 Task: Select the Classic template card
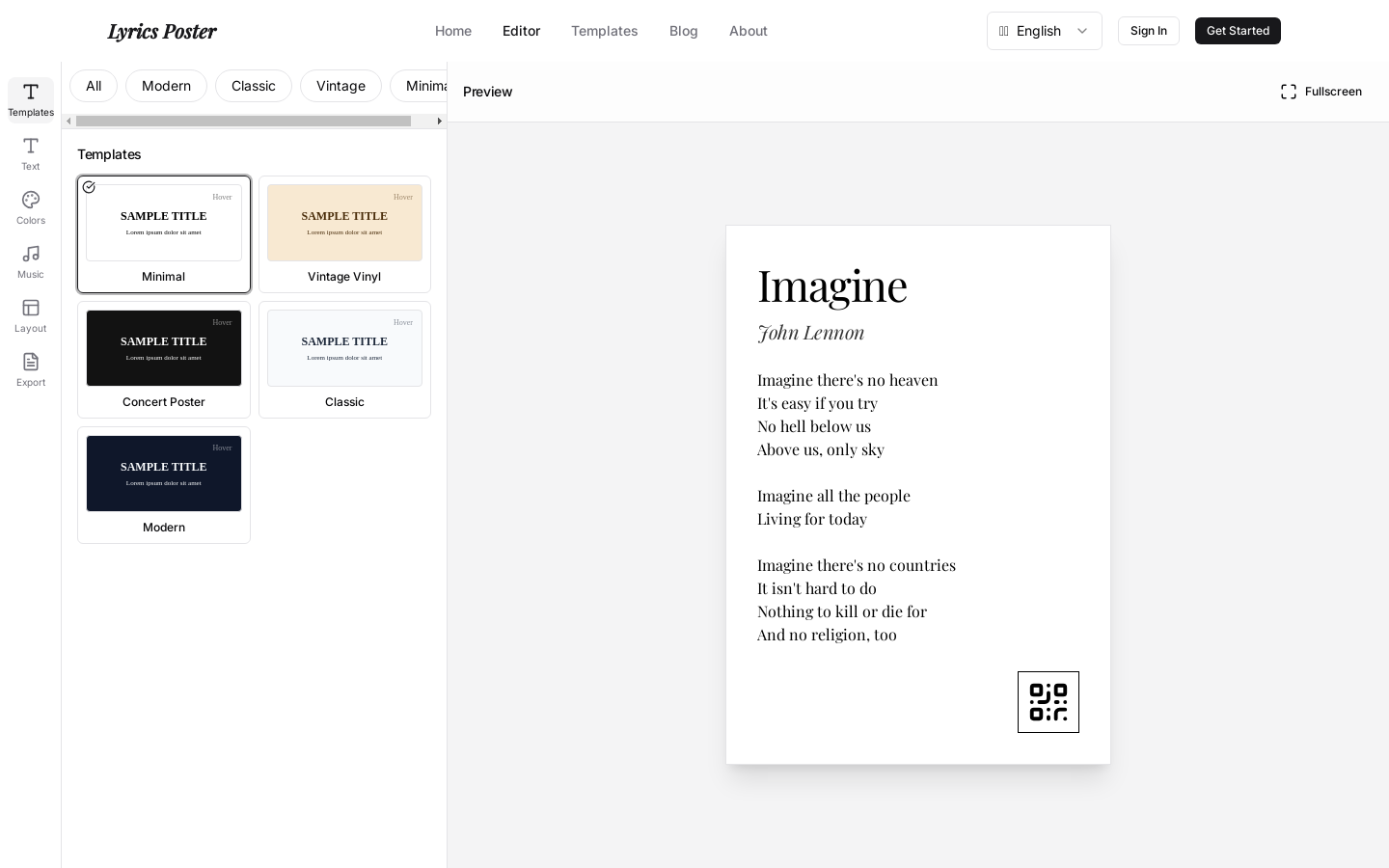[x=344, y=360]
